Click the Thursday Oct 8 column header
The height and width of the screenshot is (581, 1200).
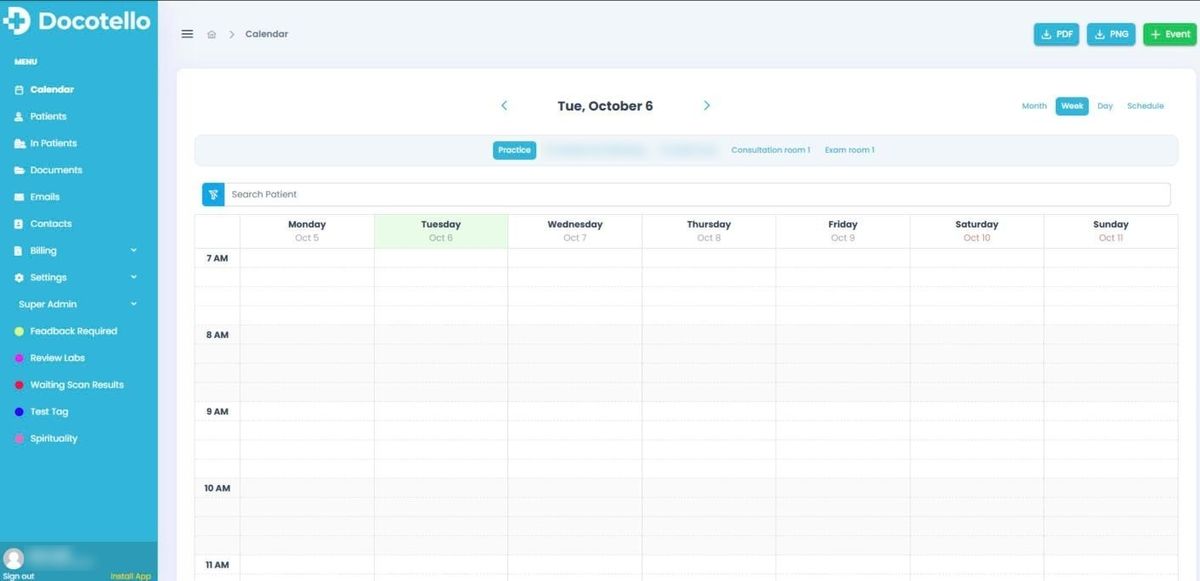coord(709,231)
